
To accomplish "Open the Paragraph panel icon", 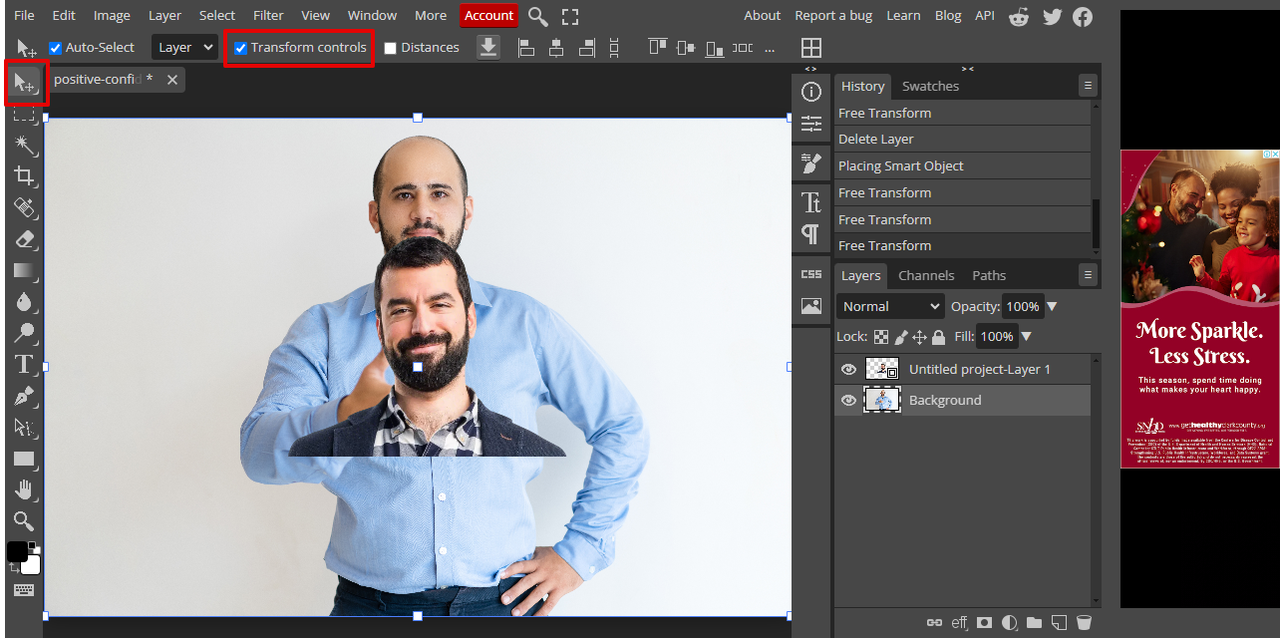I will [x=812, y=234].
